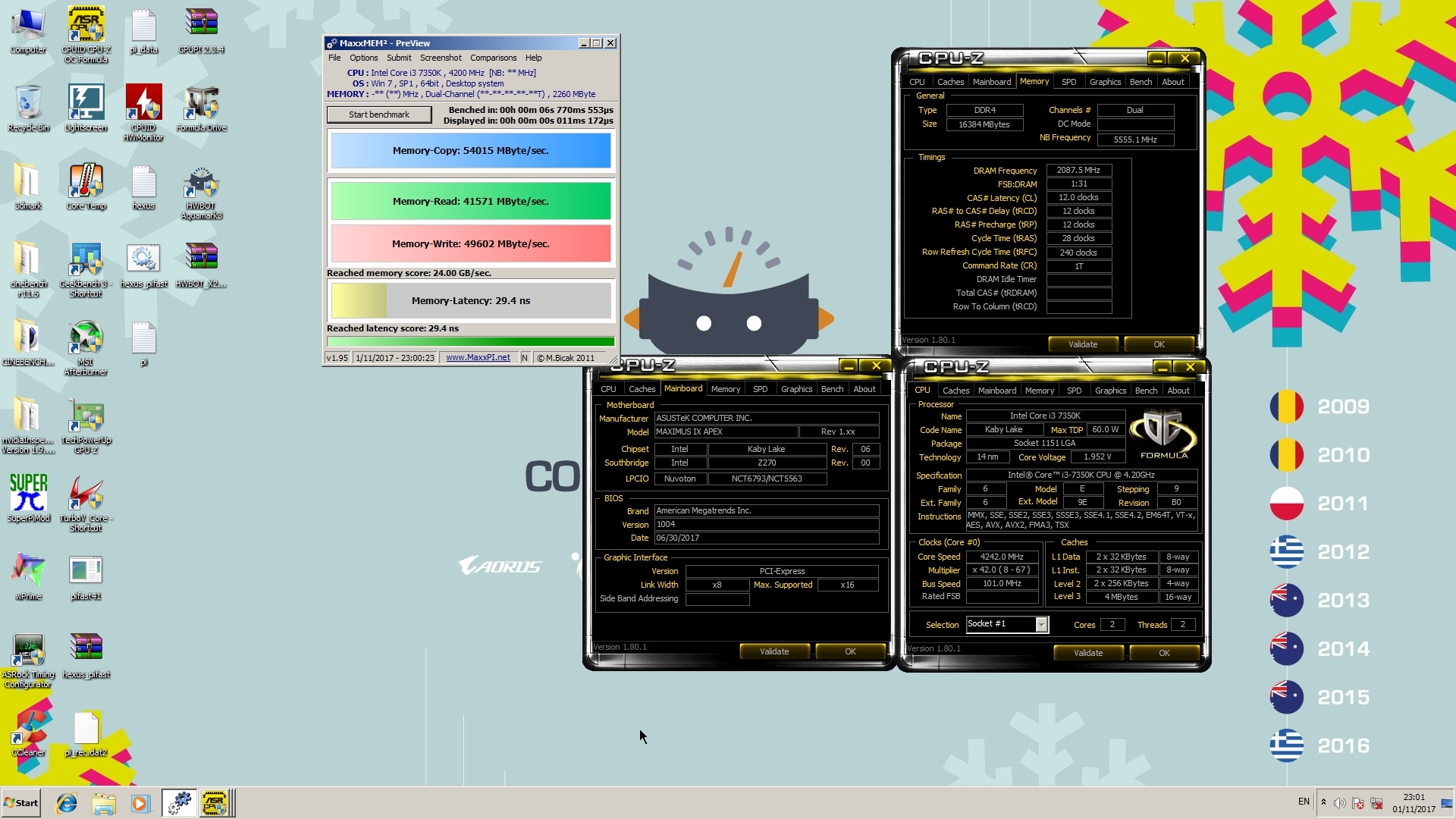Launch Lightscreen from desktop
Screen dimensions: 1456x819
86,109
